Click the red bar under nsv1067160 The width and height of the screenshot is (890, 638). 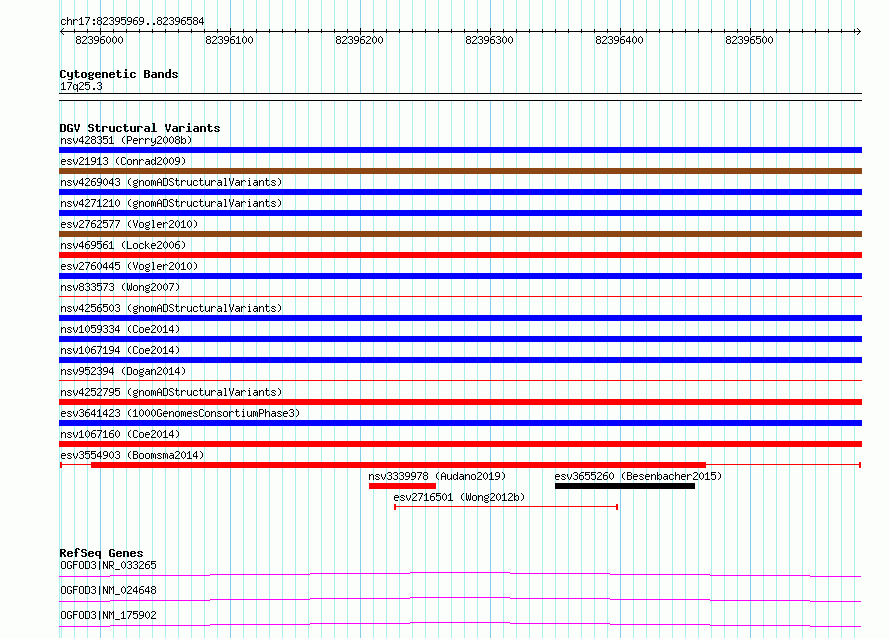pos(460,444)
